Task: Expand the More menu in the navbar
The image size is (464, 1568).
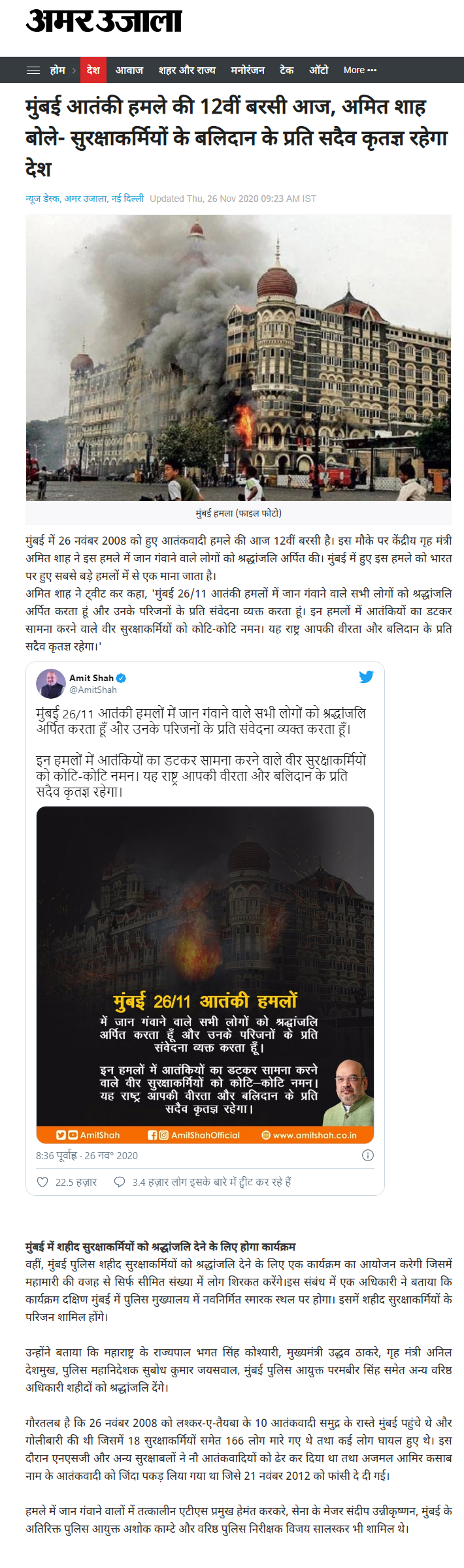Action: (x=360, y=70)
